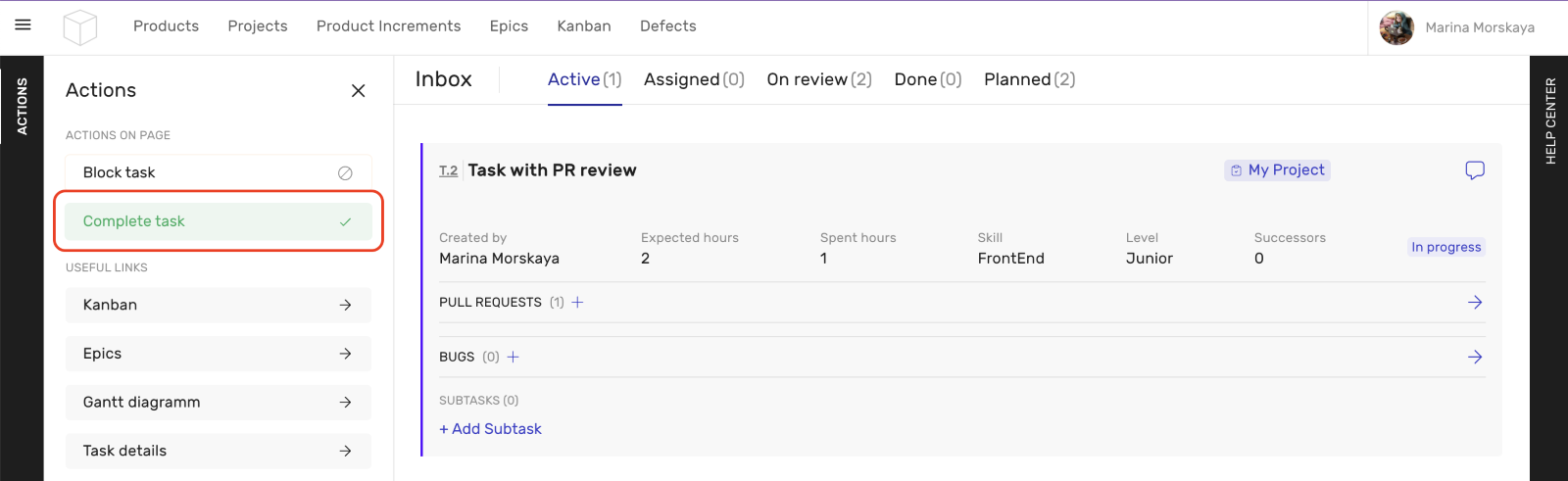Image resolution: width=1568 pixels, height=481 pixels.
Task: Open the Help Center side panel
Action: click(x=1549, y=120)
